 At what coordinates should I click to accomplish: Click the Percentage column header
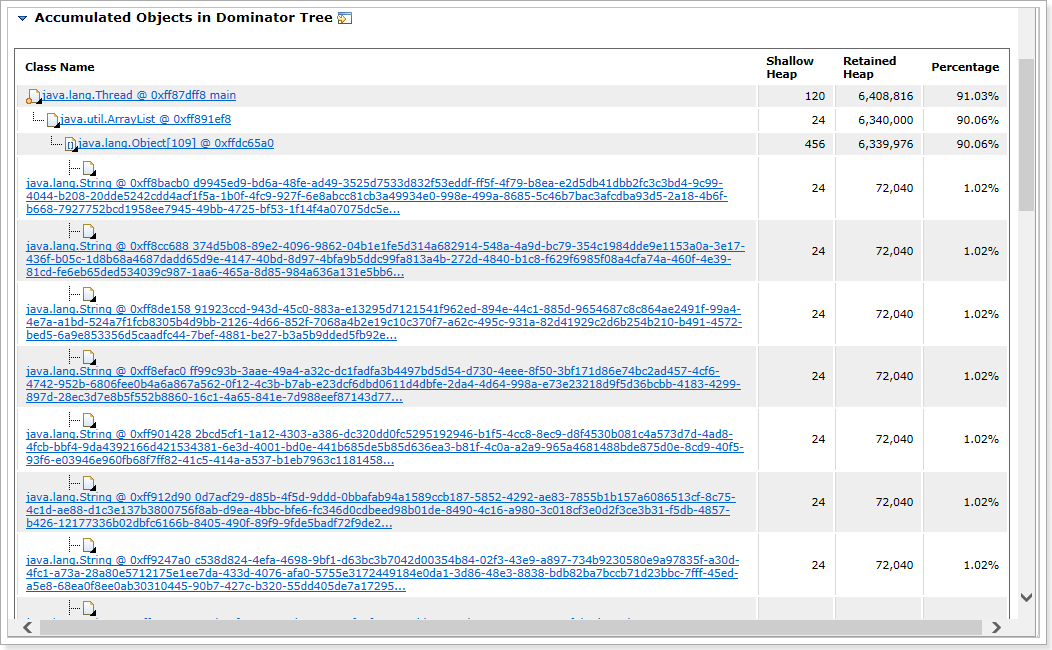tap(965, 67)
